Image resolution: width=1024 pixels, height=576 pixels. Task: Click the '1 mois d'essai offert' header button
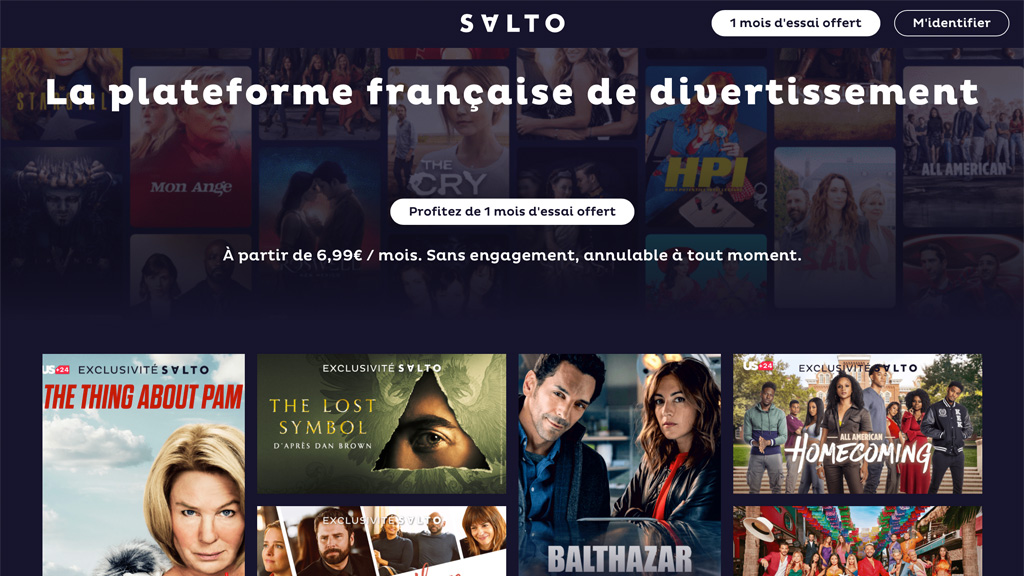point(795,23)
